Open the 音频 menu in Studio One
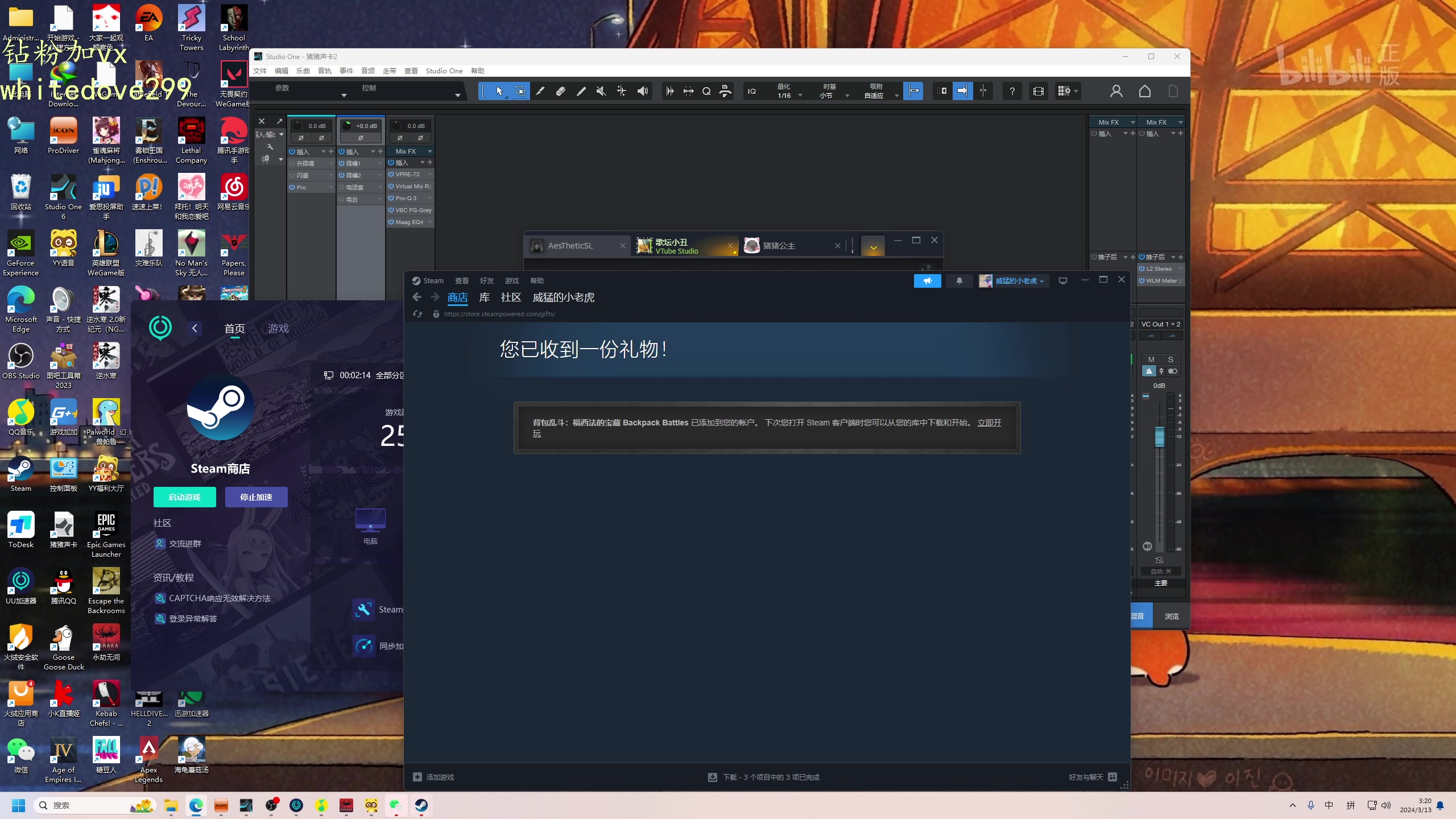 (367, 71)
